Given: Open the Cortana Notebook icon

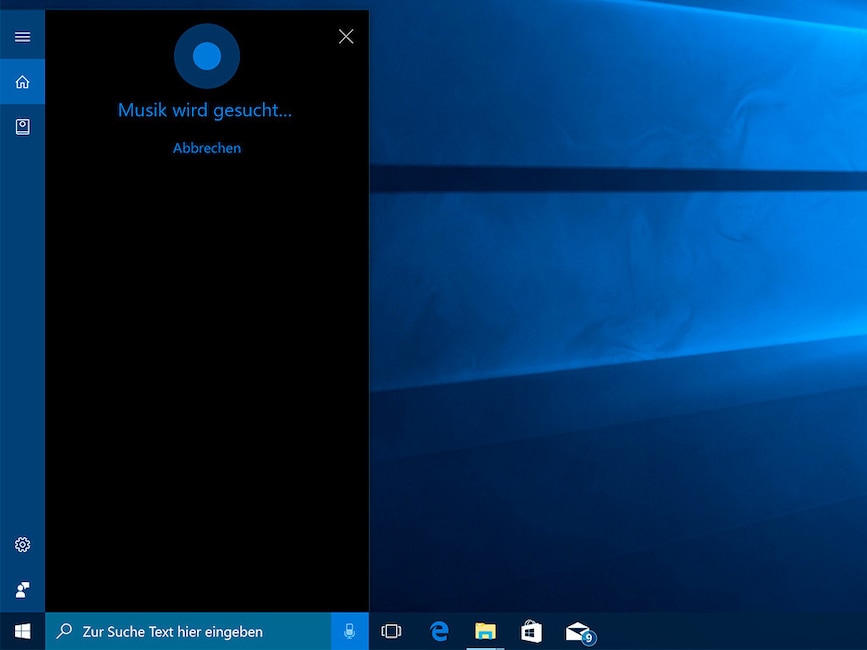Looking at the screenshot, I should (x=22, y=127).
